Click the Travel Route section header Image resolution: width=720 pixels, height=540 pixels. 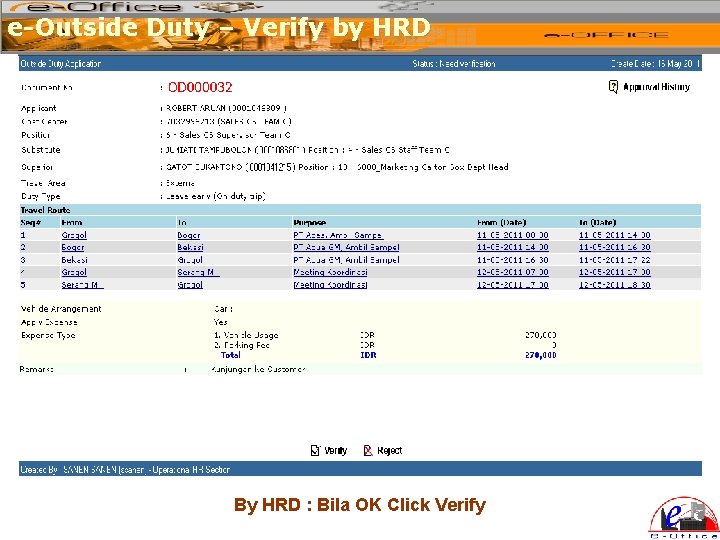[45, 210]
